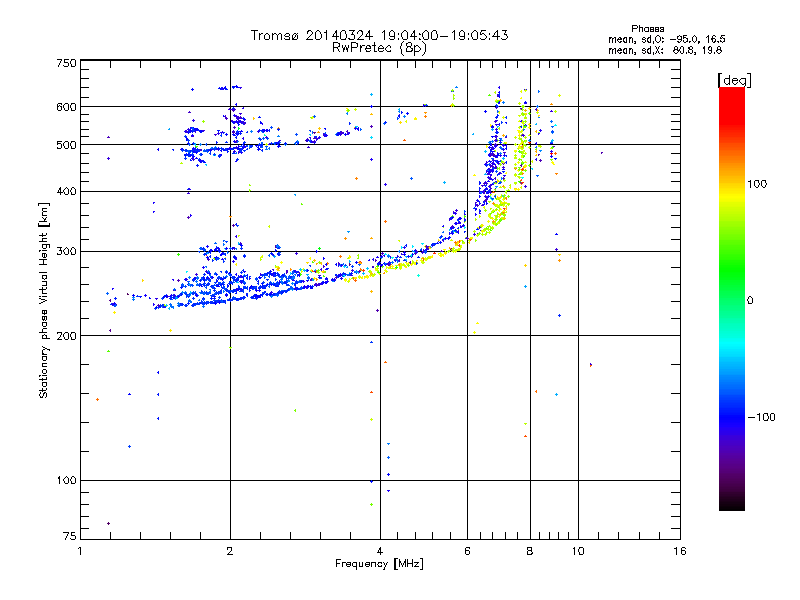800x600 pixels.
Task: Click the x-axis label '2'
Action: [x=230, y=551]
